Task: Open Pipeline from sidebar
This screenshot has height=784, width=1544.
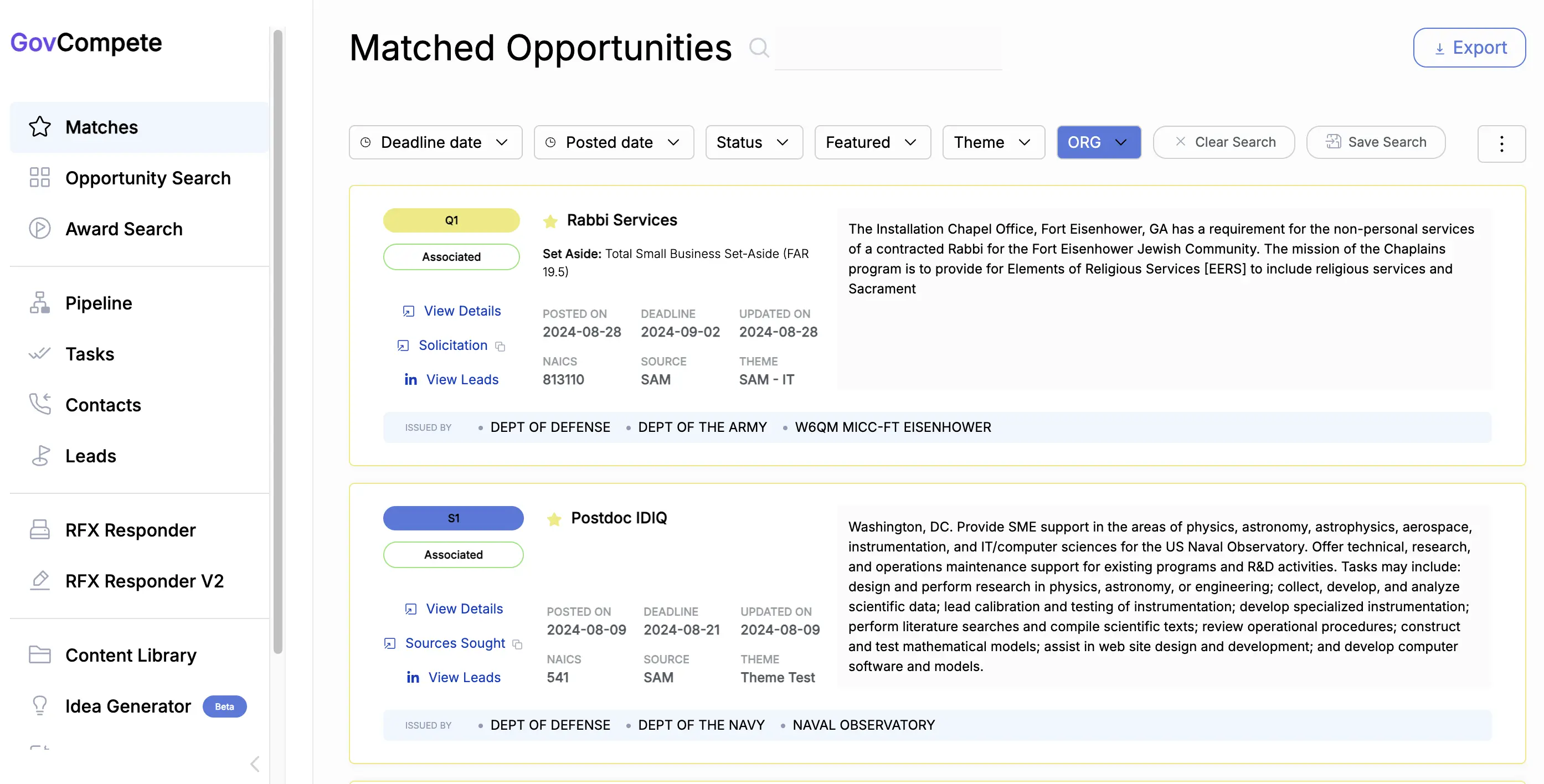Action: pos(99,303)
